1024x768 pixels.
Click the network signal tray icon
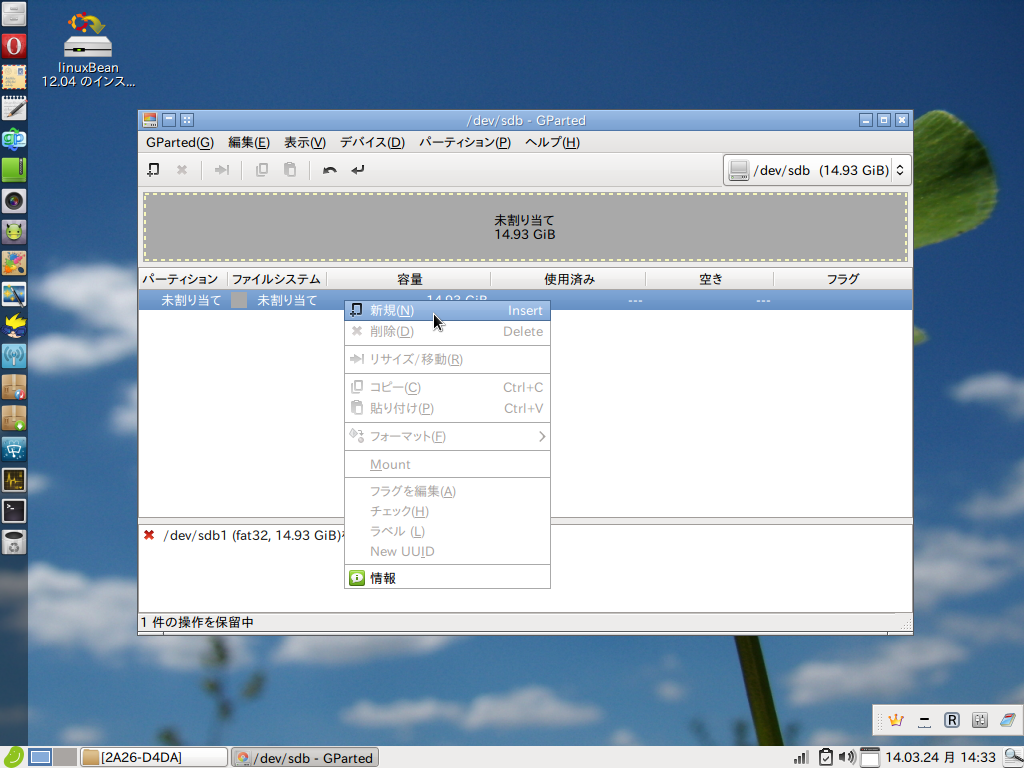(801, 758)
